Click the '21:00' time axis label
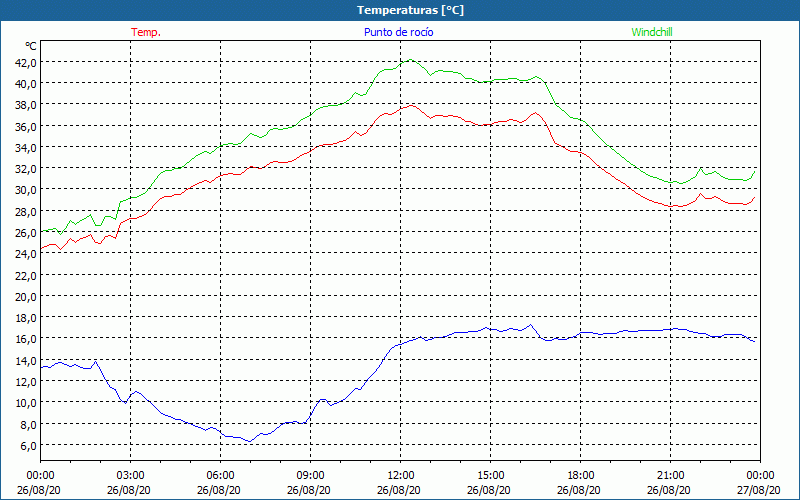Viewport: 800px width, 500px height. (x=670, y=476)
